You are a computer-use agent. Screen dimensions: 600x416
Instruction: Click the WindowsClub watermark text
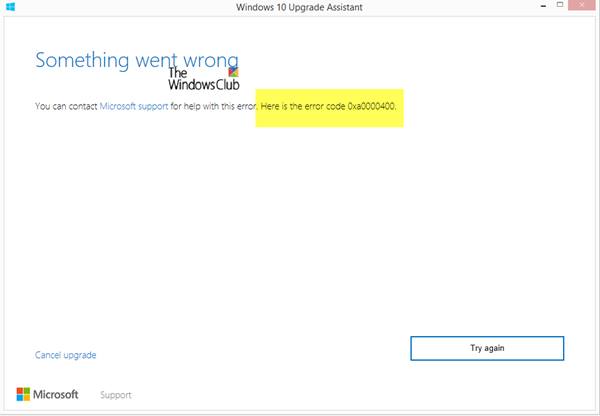[204, 85]
